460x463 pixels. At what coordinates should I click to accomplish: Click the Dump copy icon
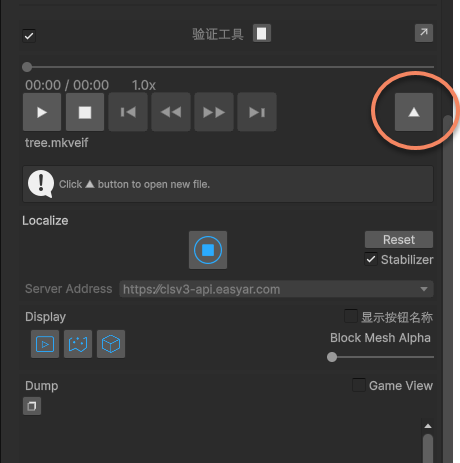[x=32, y=406]
